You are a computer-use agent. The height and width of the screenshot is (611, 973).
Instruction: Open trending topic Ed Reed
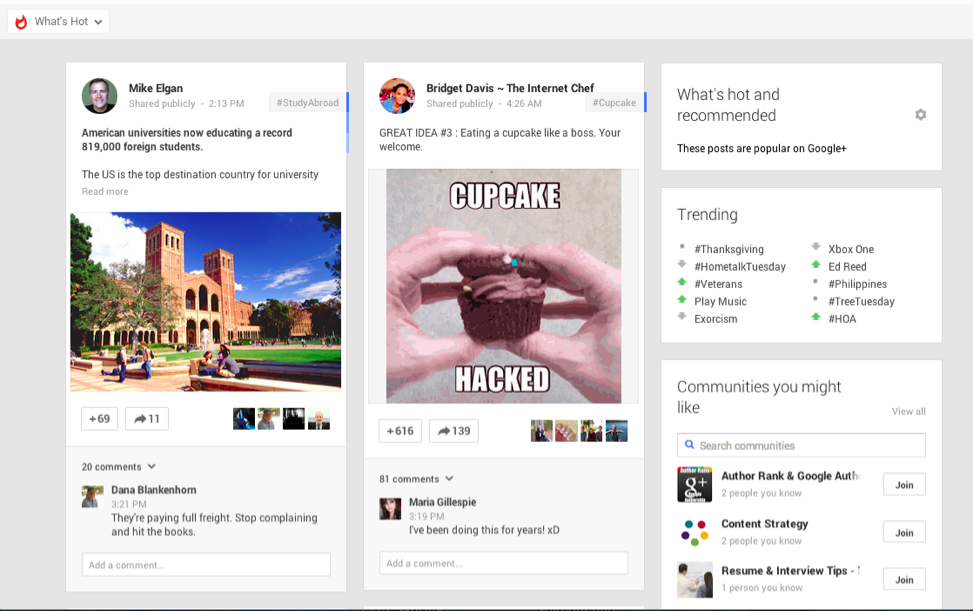tap(847, 267)
